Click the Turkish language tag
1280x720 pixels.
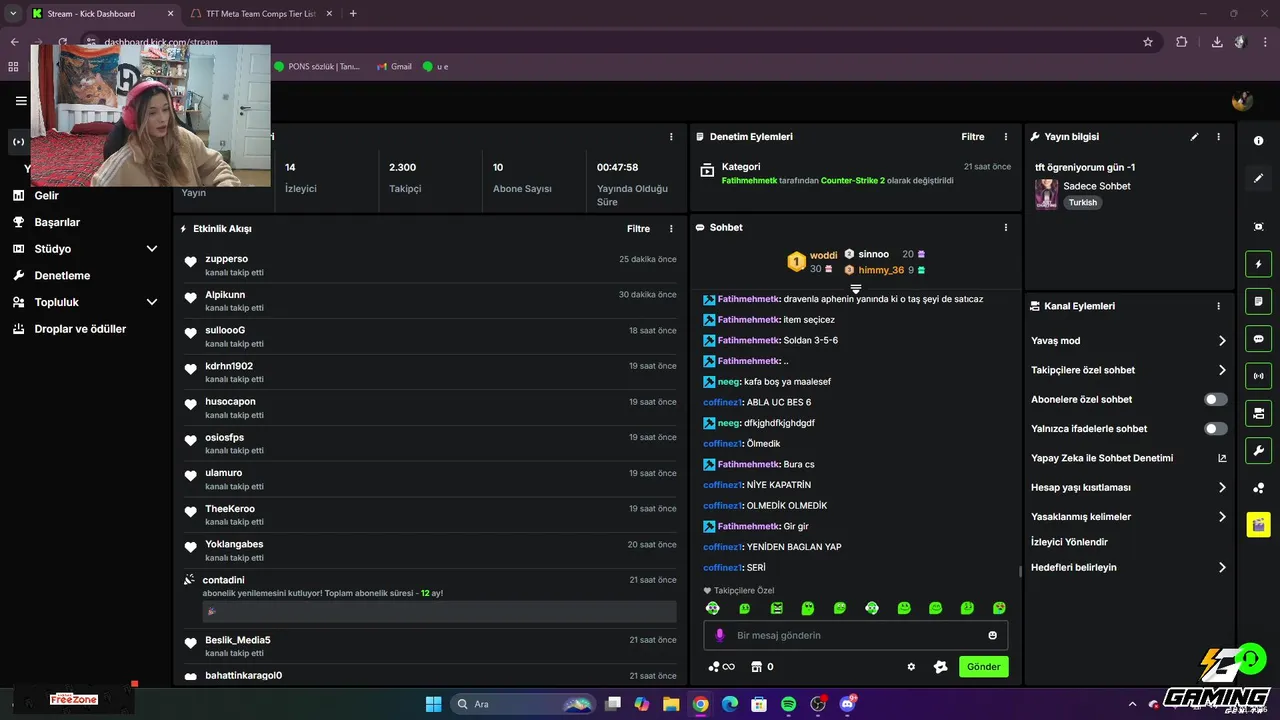[1082, 203]
